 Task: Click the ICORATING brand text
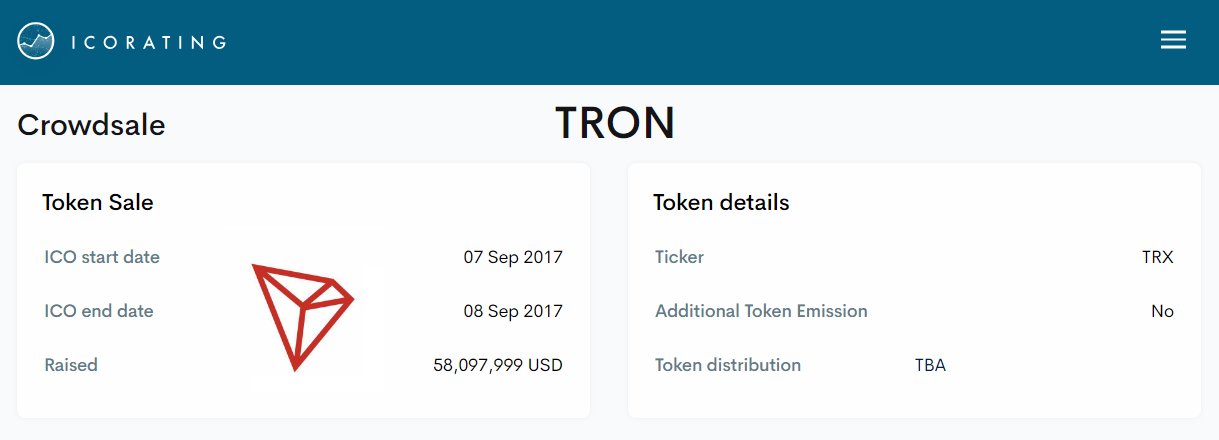149,42
